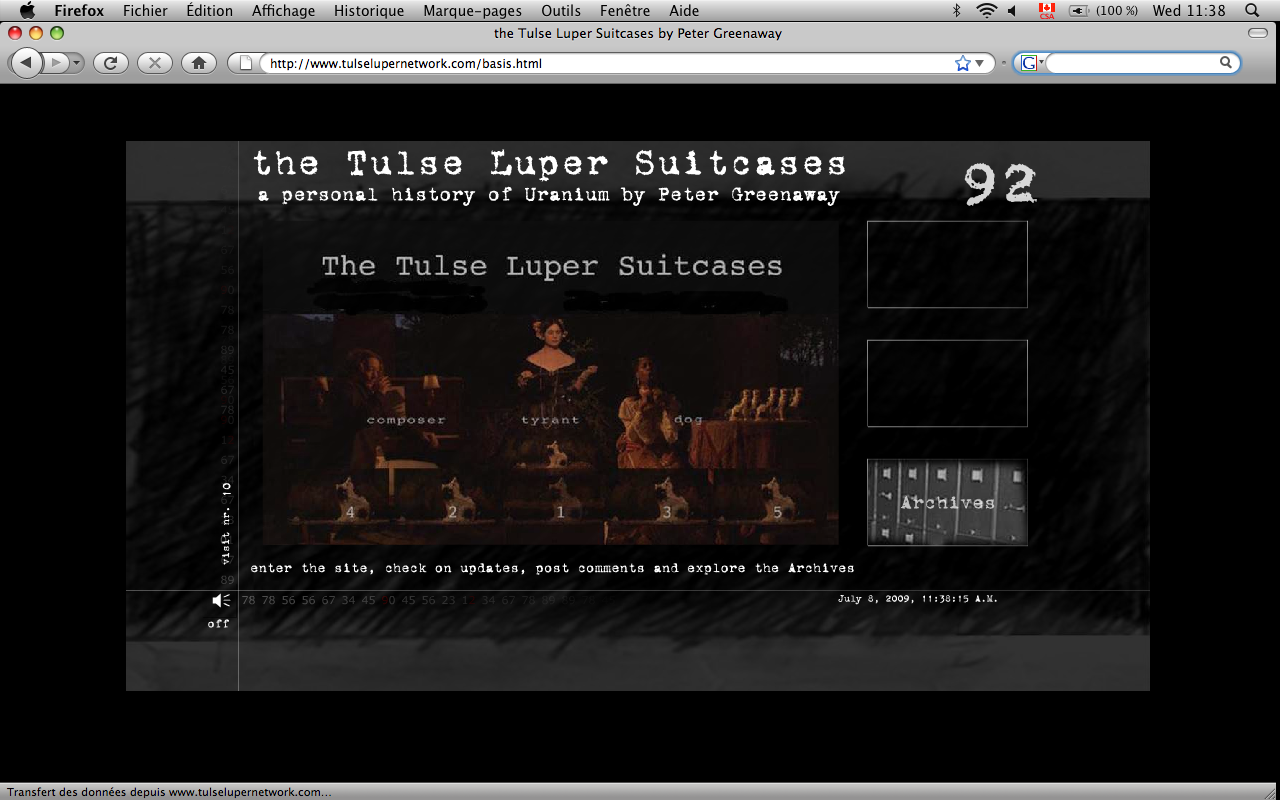Click the number strip starting '78 78 56'
The image size is (1280, 800).
tap(400, 601)
